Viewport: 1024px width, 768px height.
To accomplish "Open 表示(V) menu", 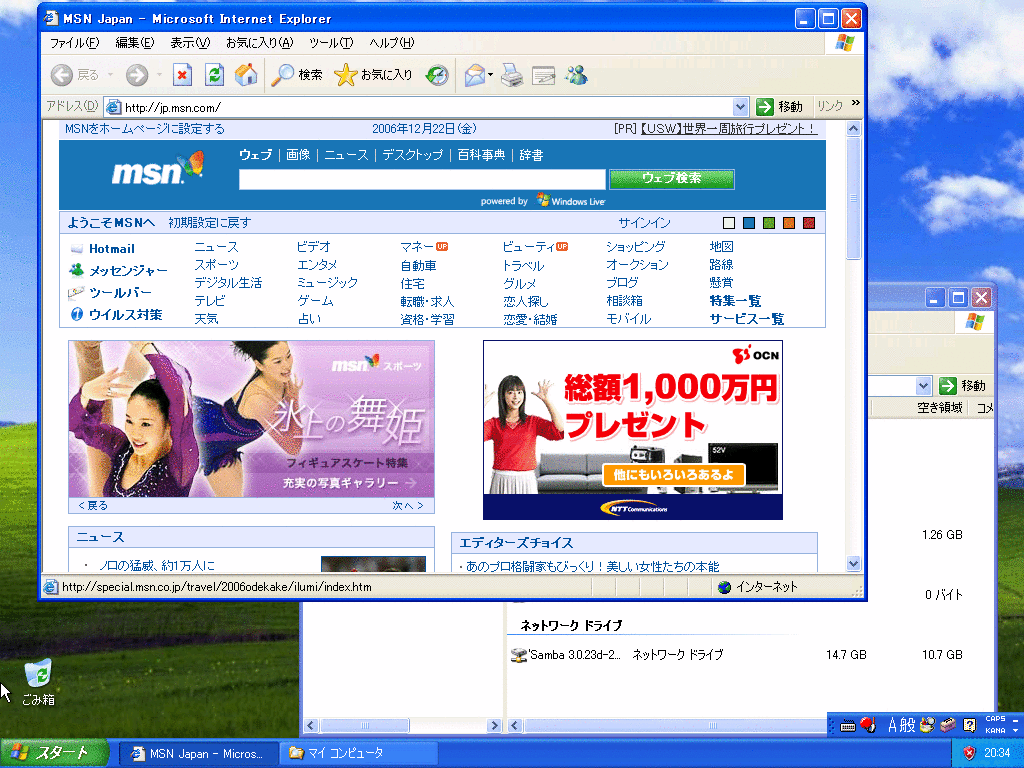I will coord(190,42).
